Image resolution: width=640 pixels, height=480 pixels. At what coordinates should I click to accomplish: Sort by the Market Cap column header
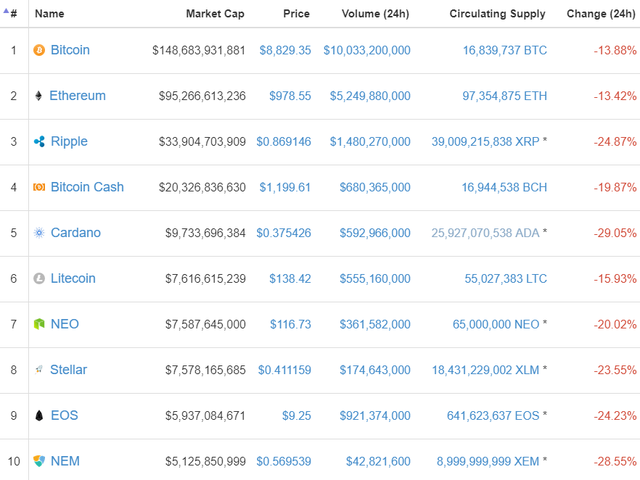click(215, 14)
